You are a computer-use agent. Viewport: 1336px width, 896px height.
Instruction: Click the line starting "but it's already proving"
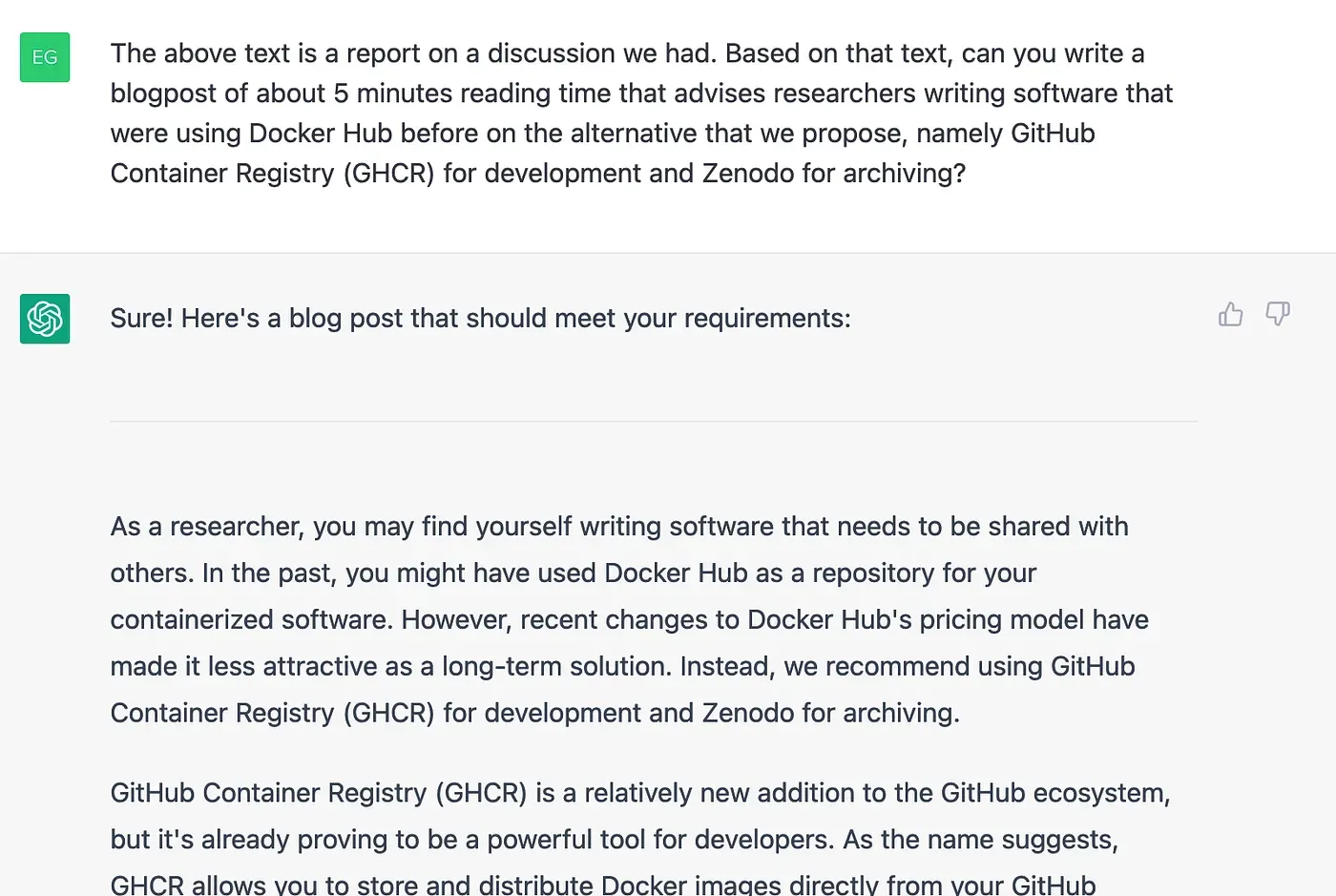615,840
